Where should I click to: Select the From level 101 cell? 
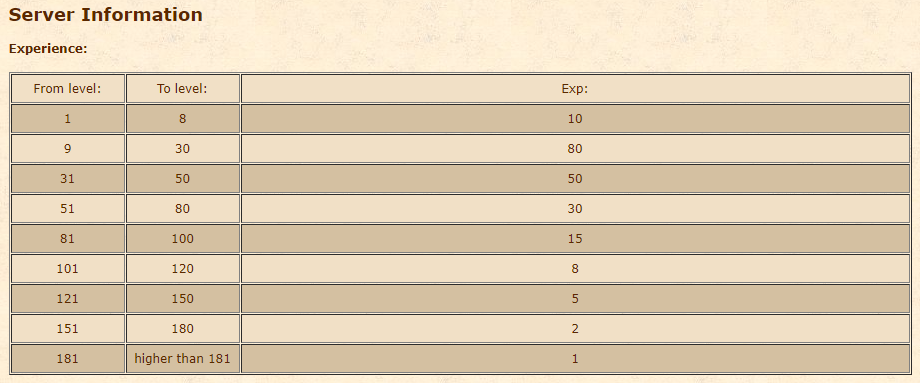click(x=68, y=269)
